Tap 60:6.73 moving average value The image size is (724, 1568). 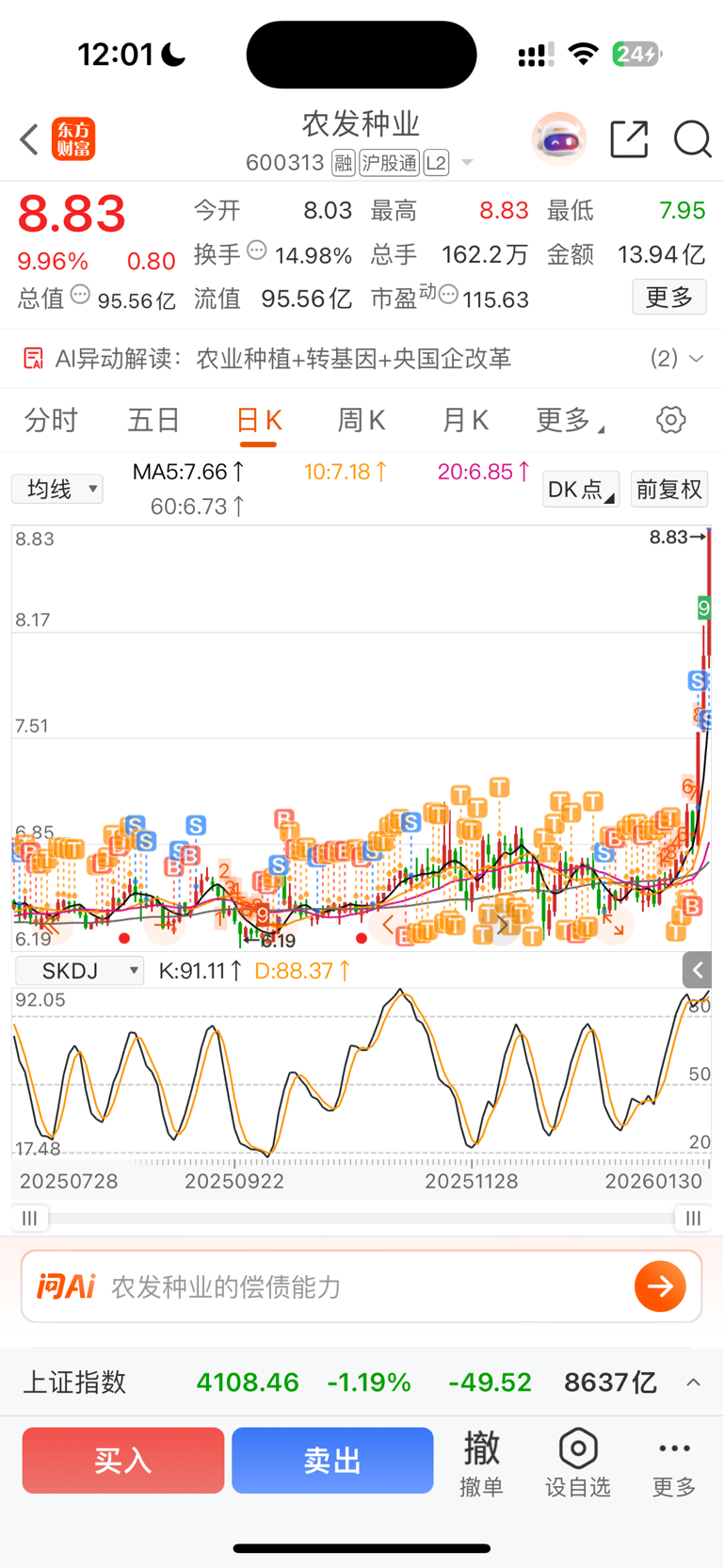pos(198,507)
